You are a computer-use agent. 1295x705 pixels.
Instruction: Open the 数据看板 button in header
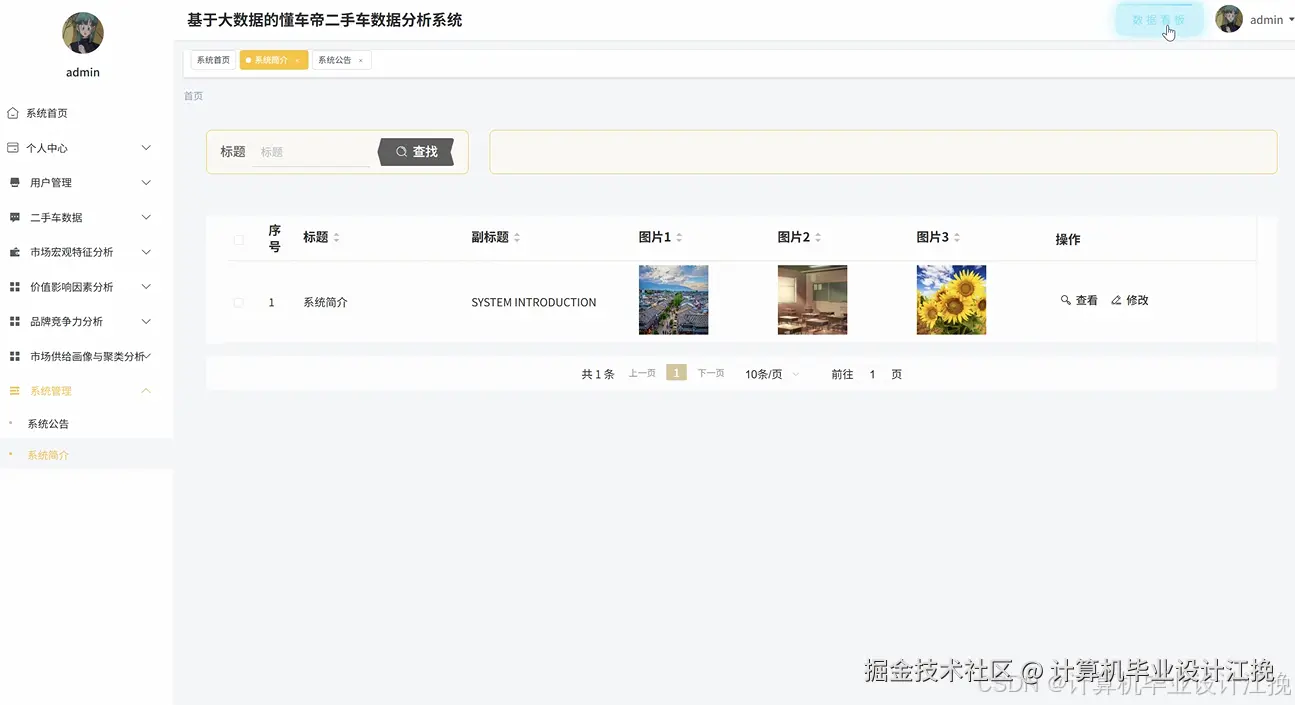point(1159,20)
